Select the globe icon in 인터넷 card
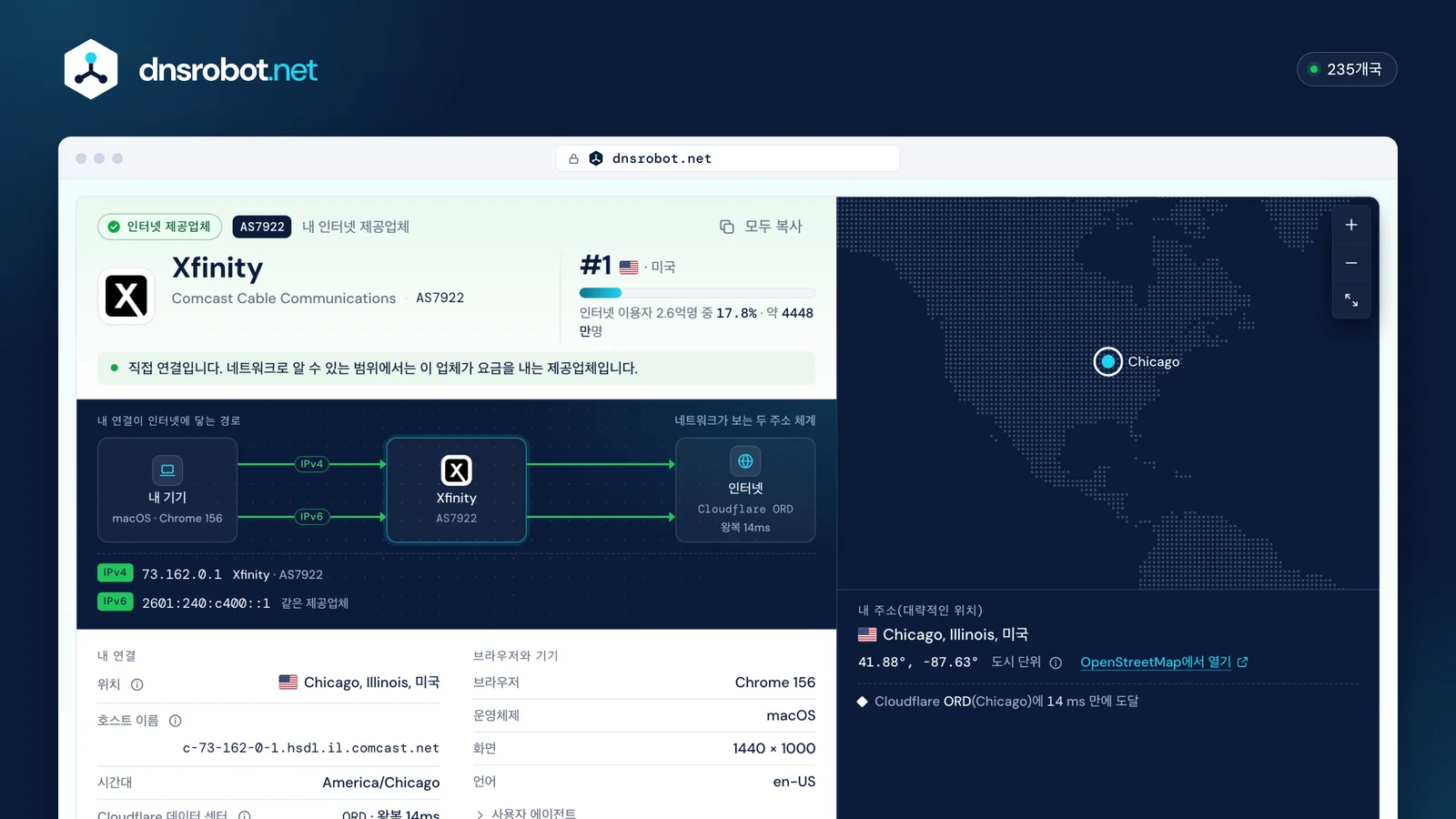 (745, 461)
